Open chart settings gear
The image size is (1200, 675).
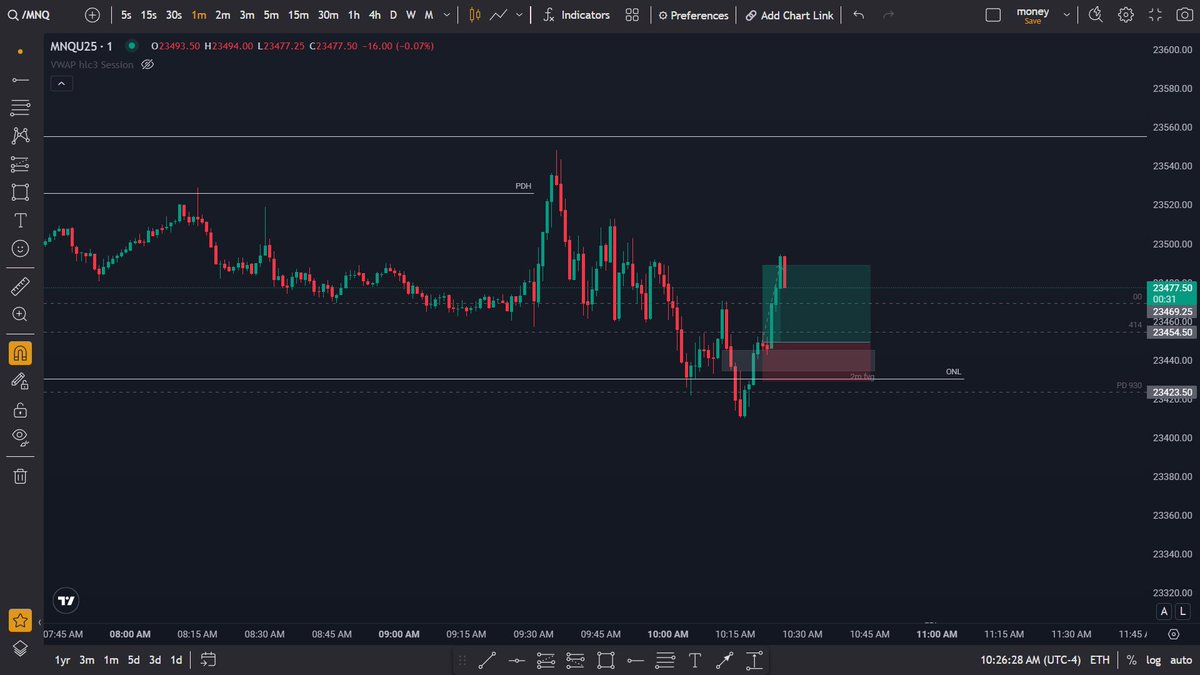[x=1126, y=15]
